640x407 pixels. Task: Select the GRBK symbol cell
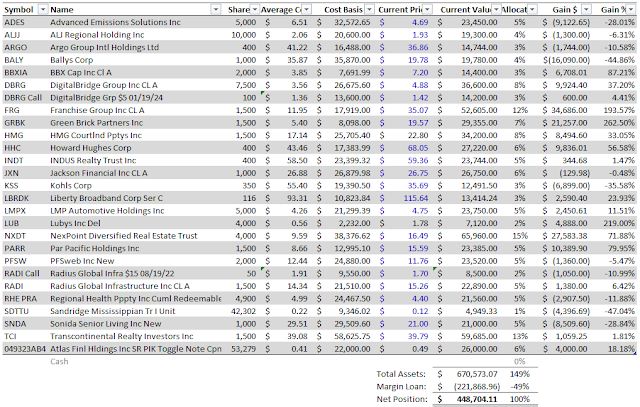[x=15, y=123]
